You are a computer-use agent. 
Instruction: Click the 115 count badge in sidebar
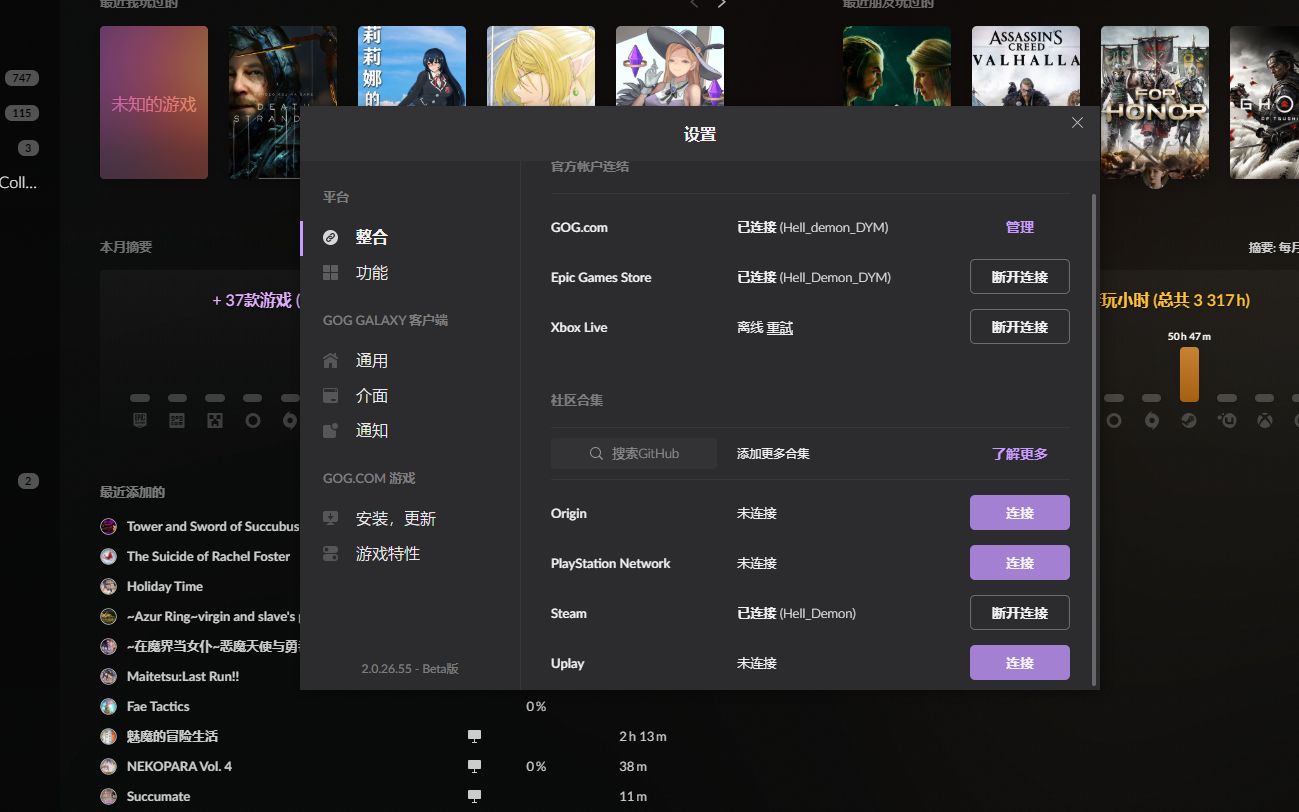coord(21,113)
